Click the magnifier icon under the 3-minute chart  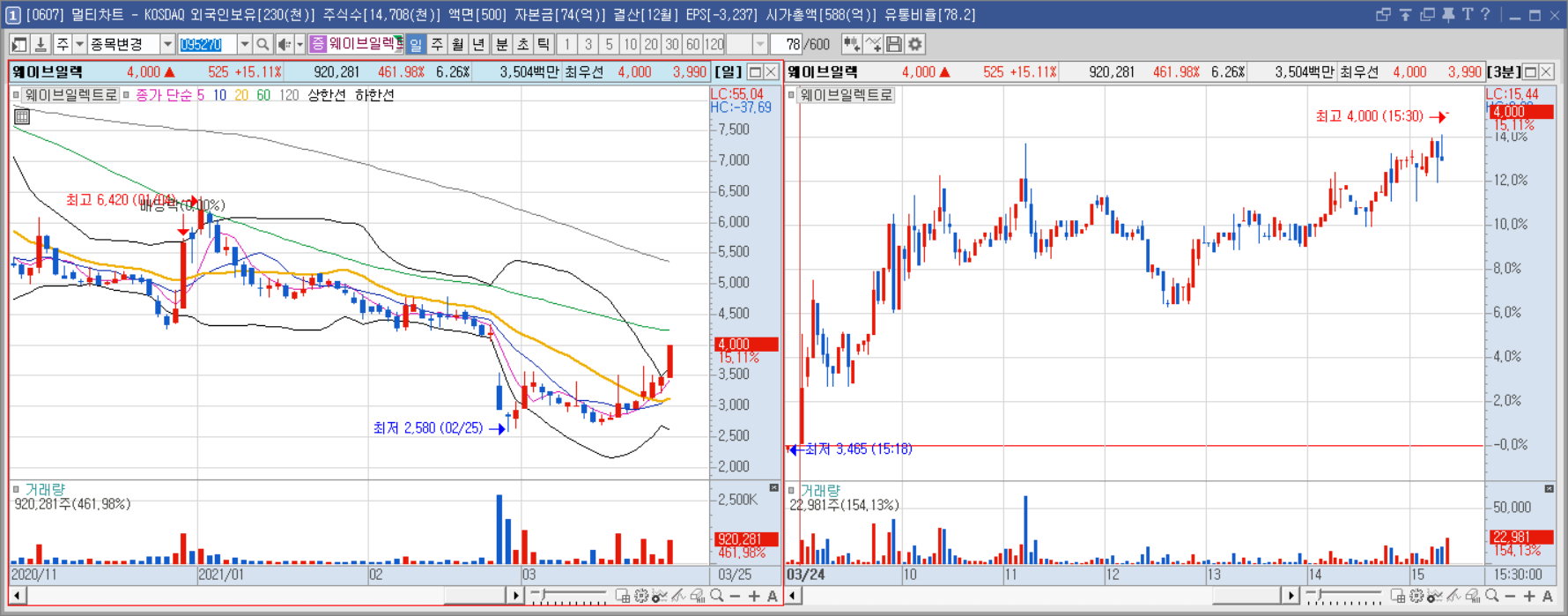(x=1492, y=597)
